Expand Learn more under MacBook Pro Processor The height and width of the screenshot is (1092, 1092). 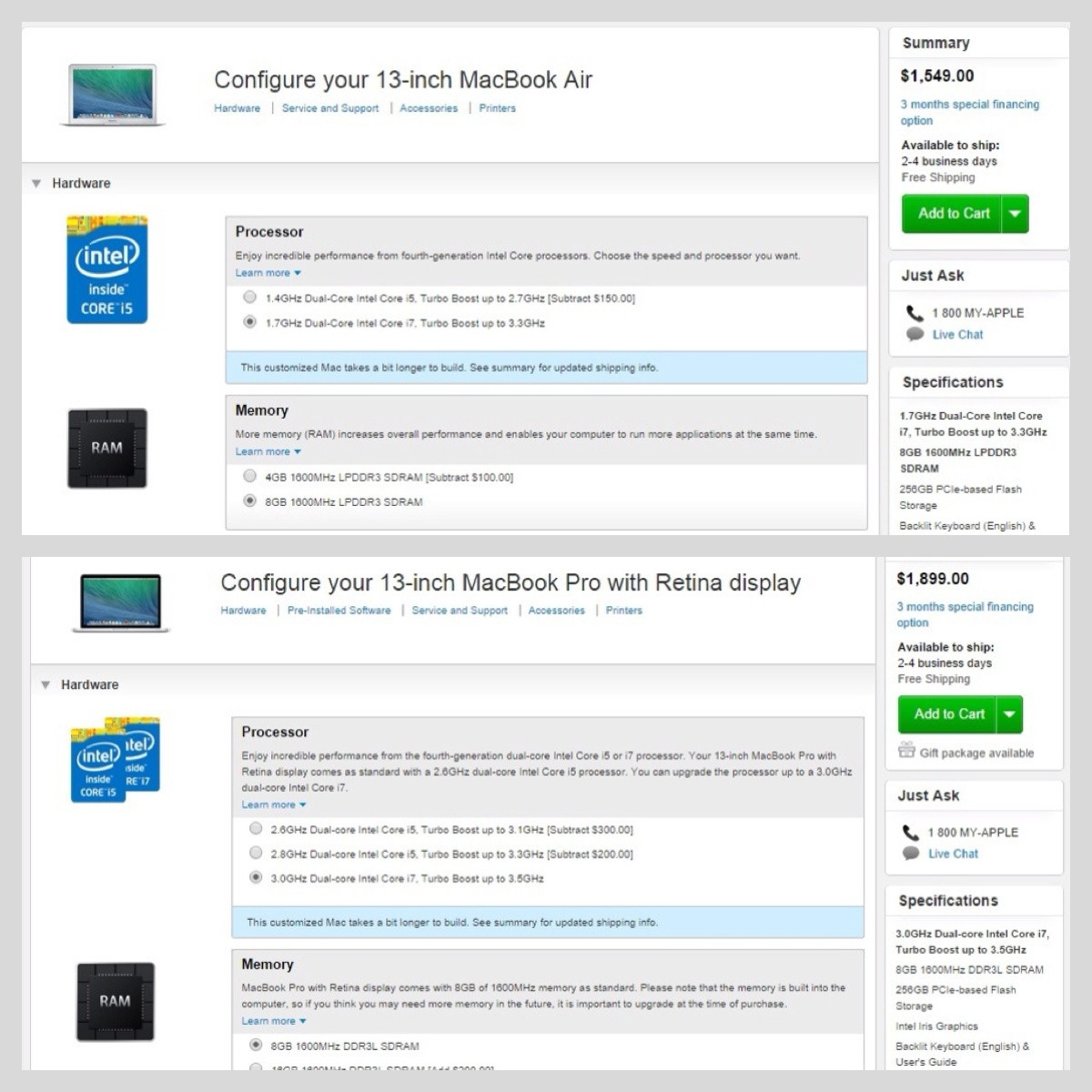[274, 804]
